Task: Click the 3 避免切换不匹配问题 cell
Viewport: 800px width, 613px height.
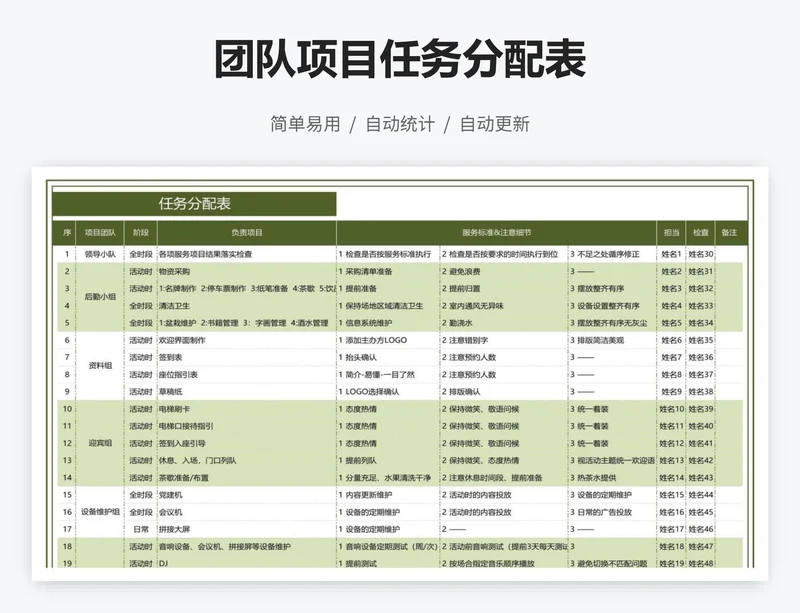Action: [612, 563]
